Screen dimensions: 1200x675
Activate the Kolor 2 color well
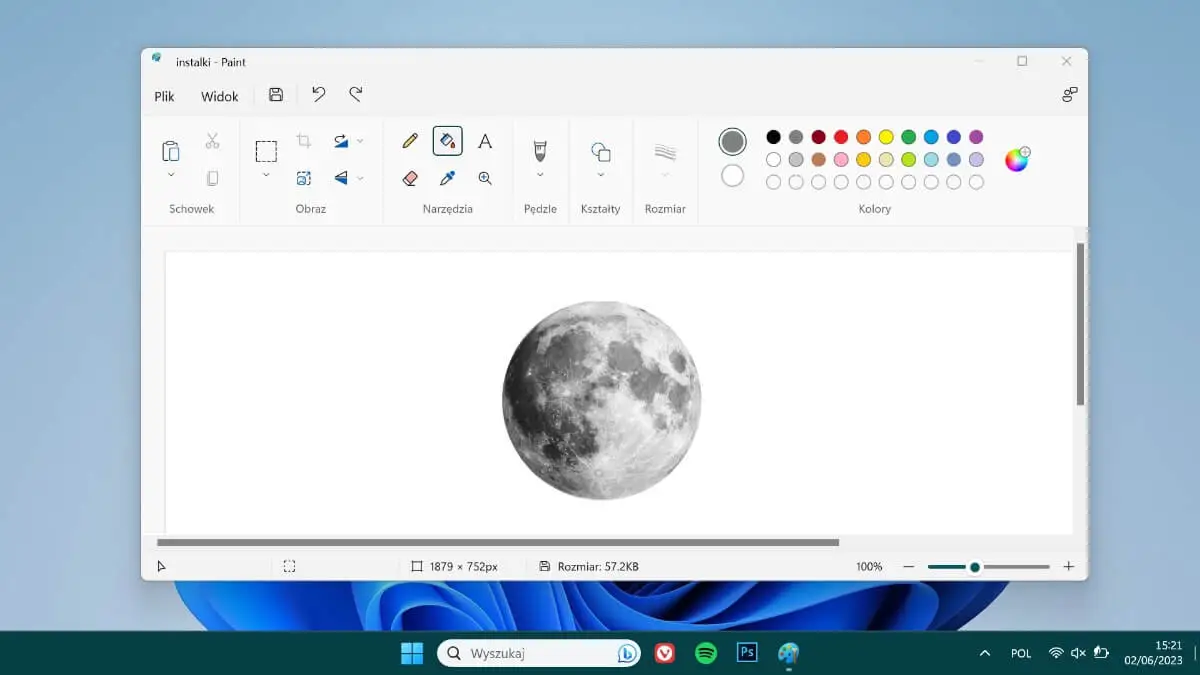tap(732, 176)
